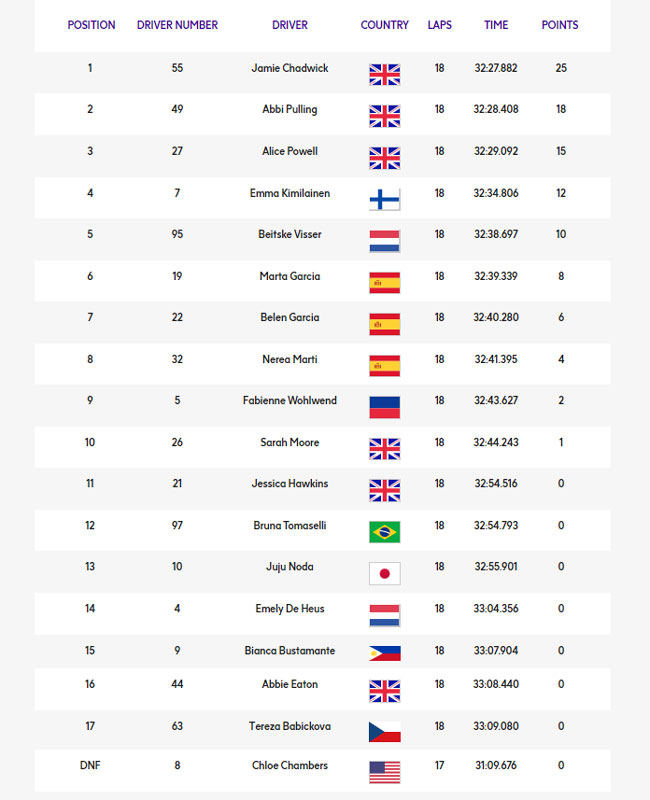This screenshot has height=800, width=650.
Task: Click the POSITION column header
Action: click(91, 25)
